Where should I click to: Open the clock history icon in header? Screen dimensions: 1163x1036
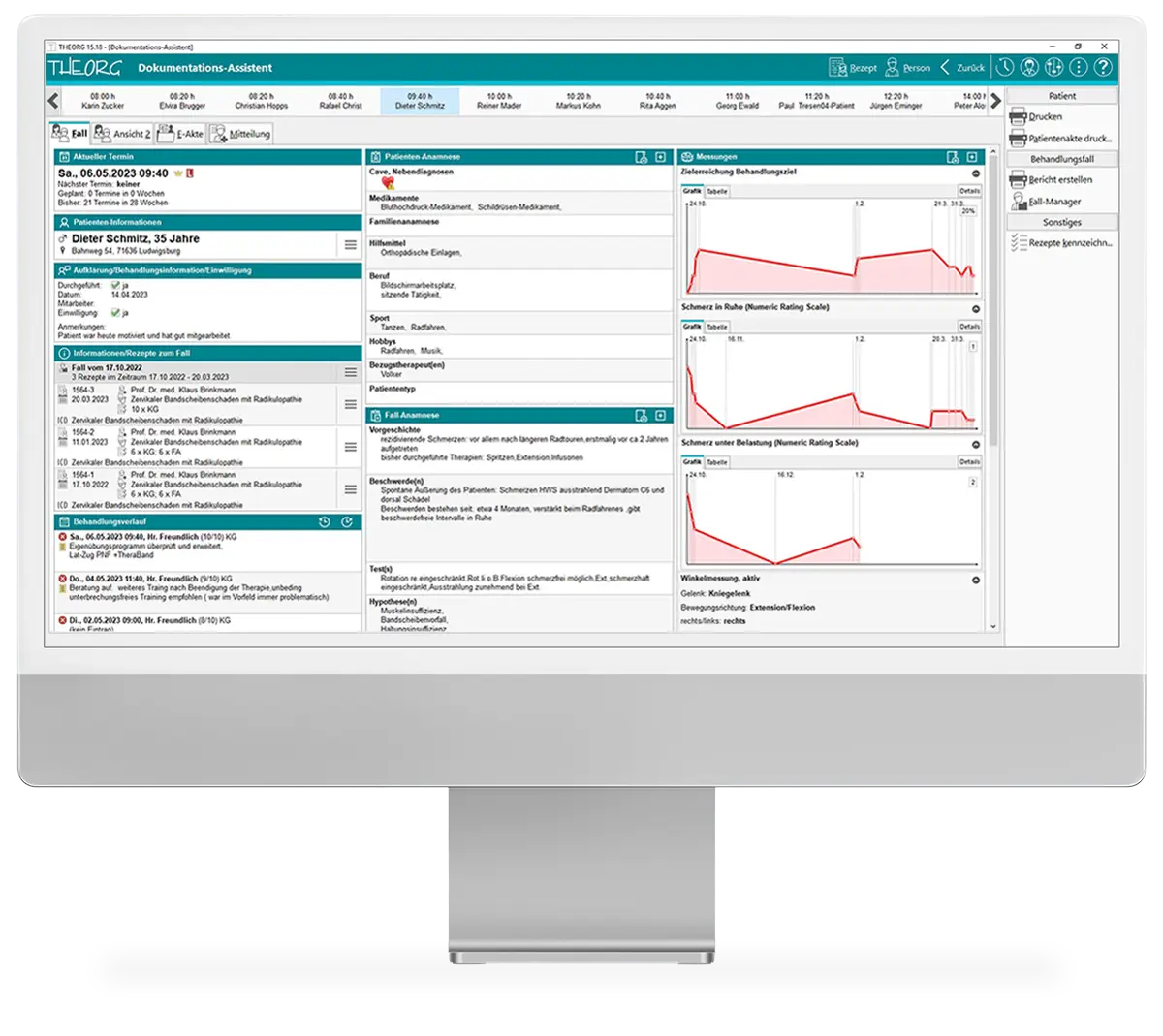coord(1005,67)
